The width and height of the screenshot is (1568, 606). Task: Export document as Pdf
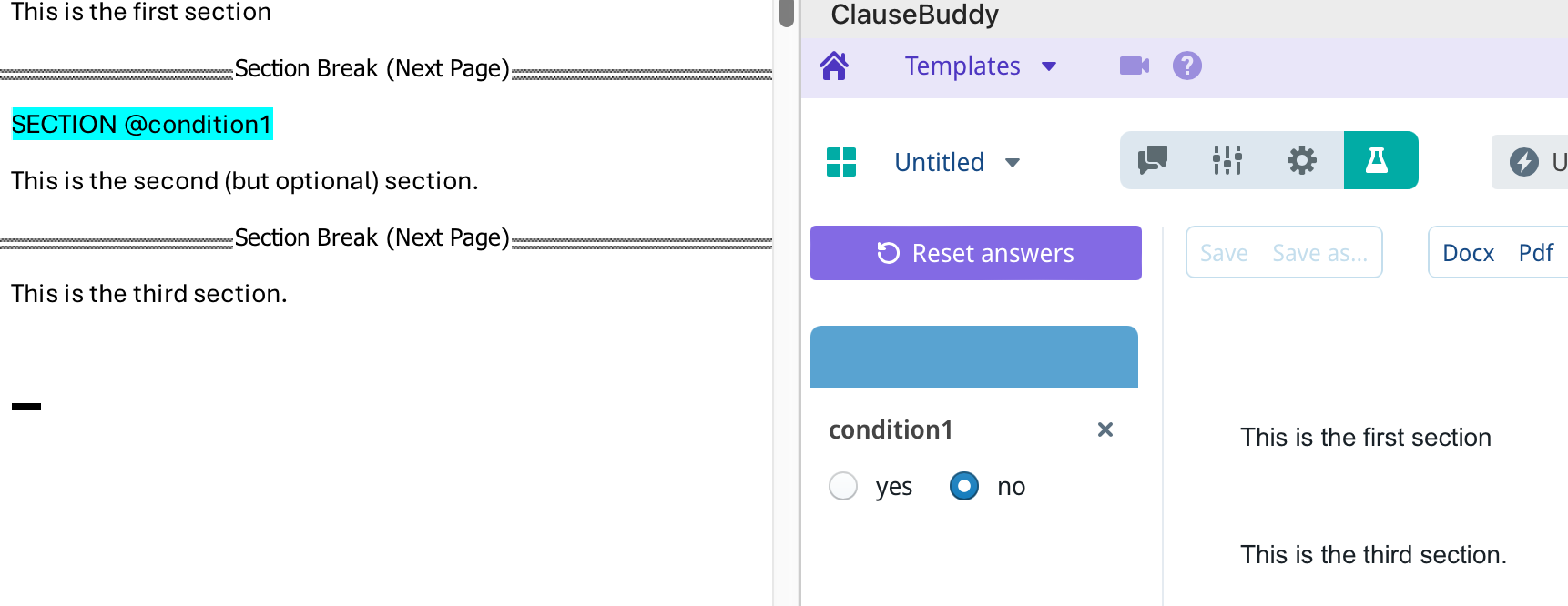tap(1535, 253)
